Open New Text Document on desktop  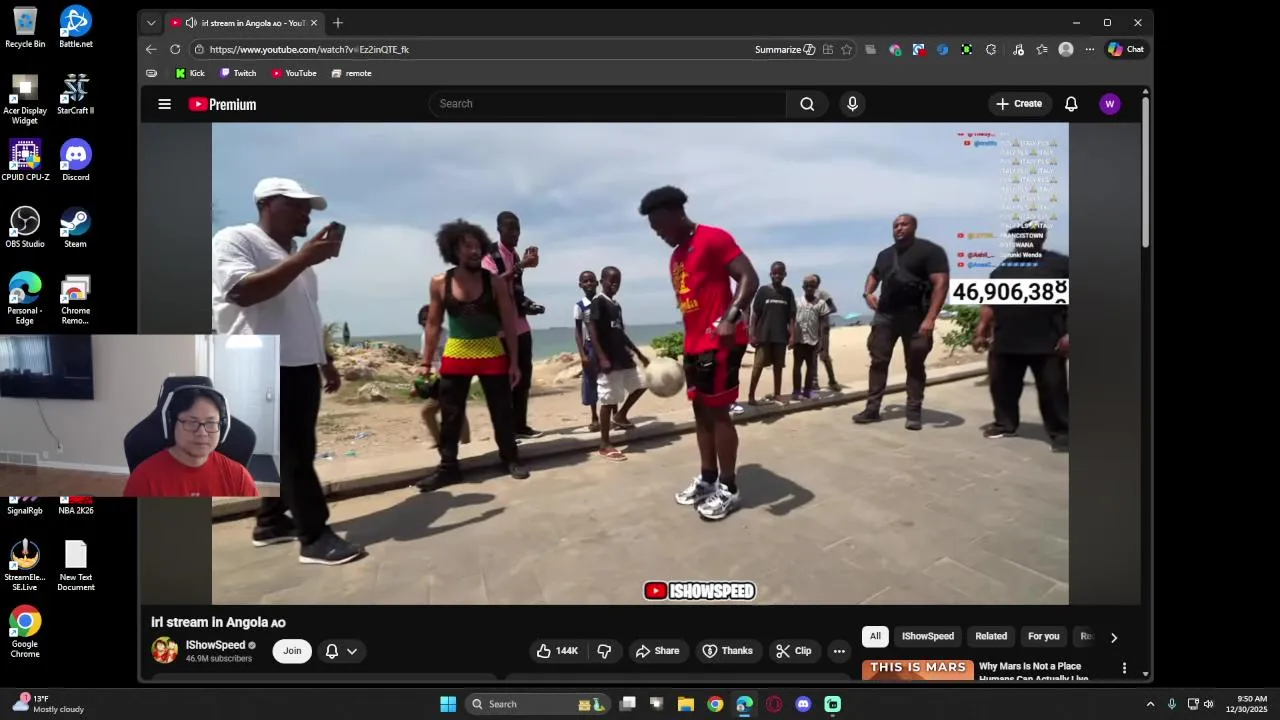[76, 566]
